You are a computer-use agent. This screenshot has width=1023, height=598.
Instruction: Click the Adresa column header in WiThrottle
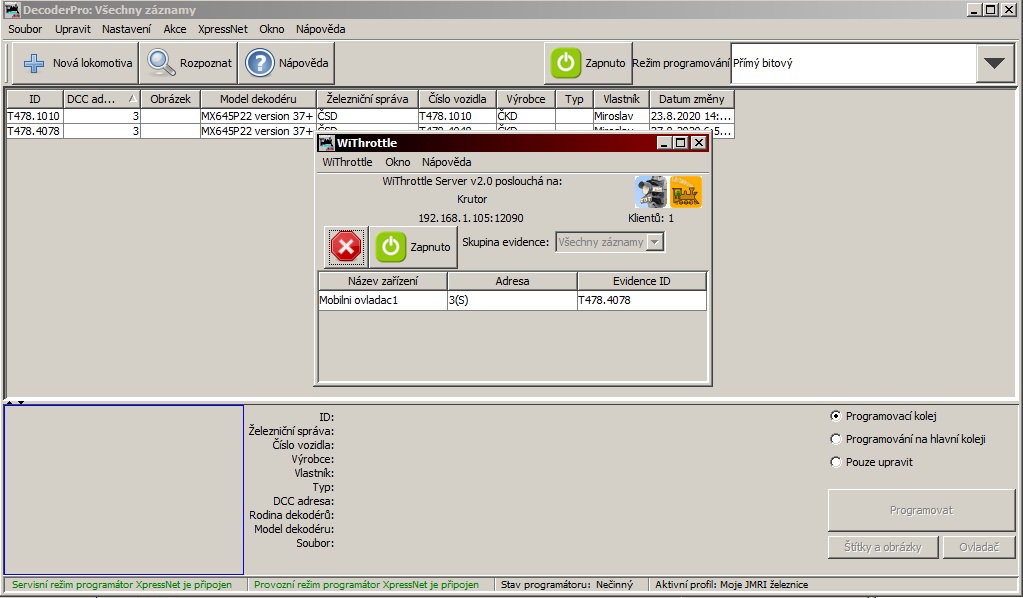click(512, 281)
